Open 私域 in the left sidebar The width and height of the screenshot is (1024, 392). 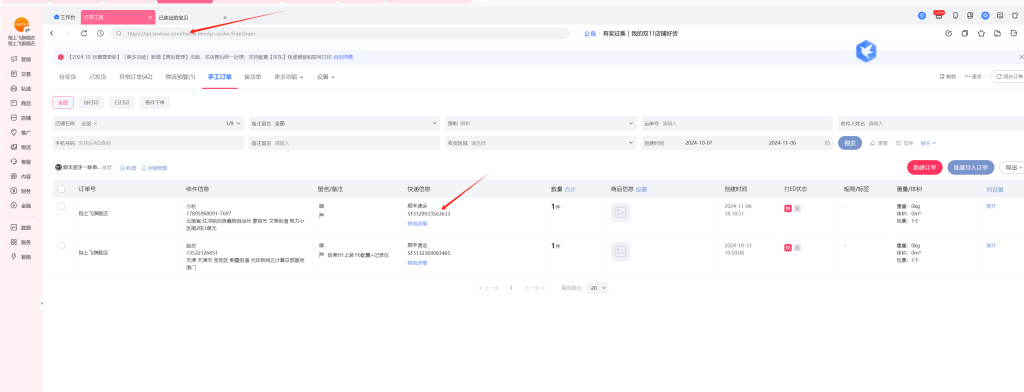(21, 88)
